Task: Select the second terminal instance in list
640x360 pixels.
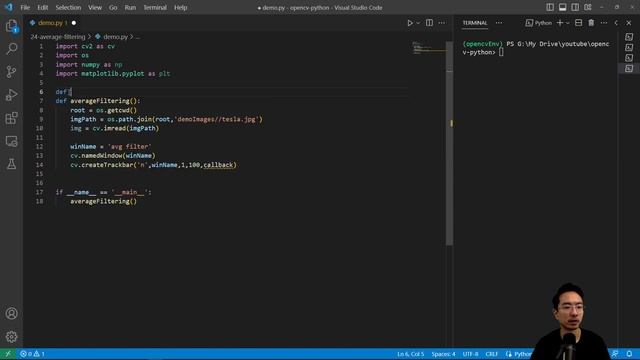Action: [x=629, y=47]
